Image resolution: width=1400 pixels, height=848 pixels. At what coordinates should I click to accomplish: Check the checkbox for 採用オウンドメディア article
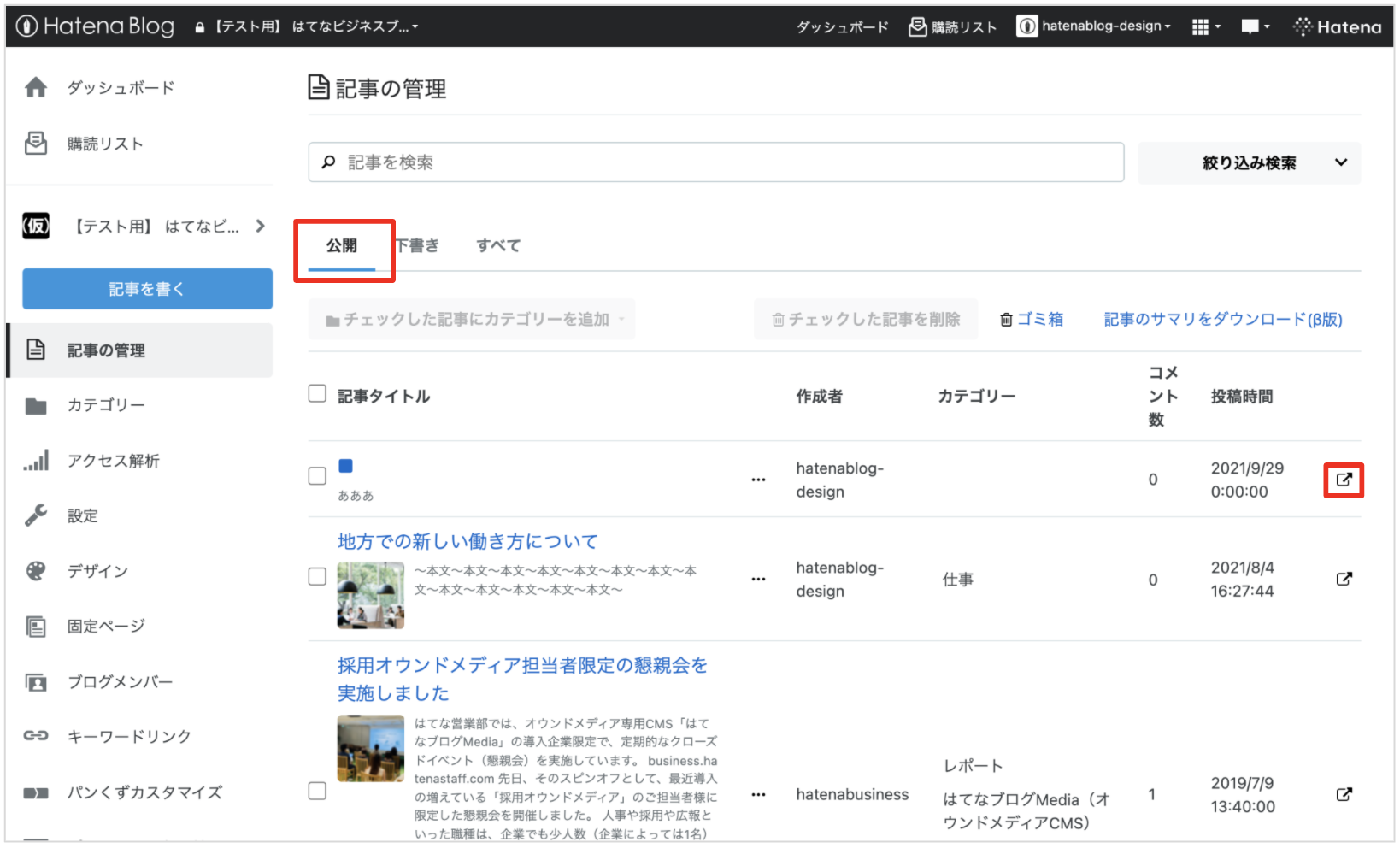[317, 791]
